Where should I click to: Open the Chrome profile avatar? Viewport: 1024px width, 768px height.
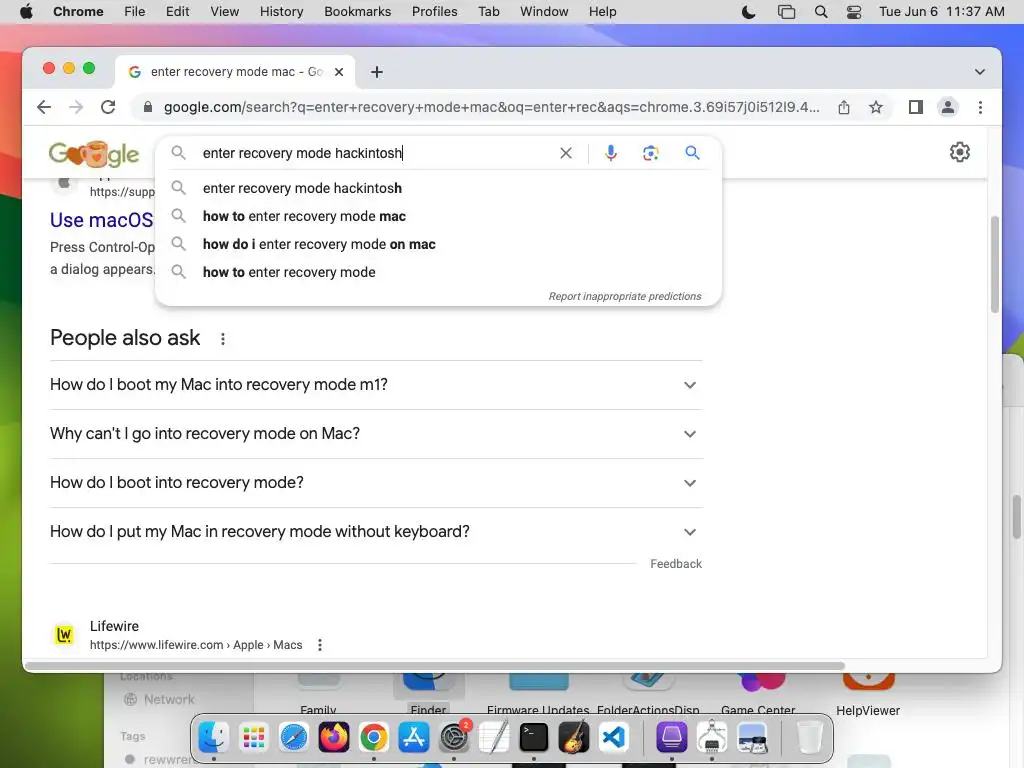pyautogui.click(x=948, y=107)
